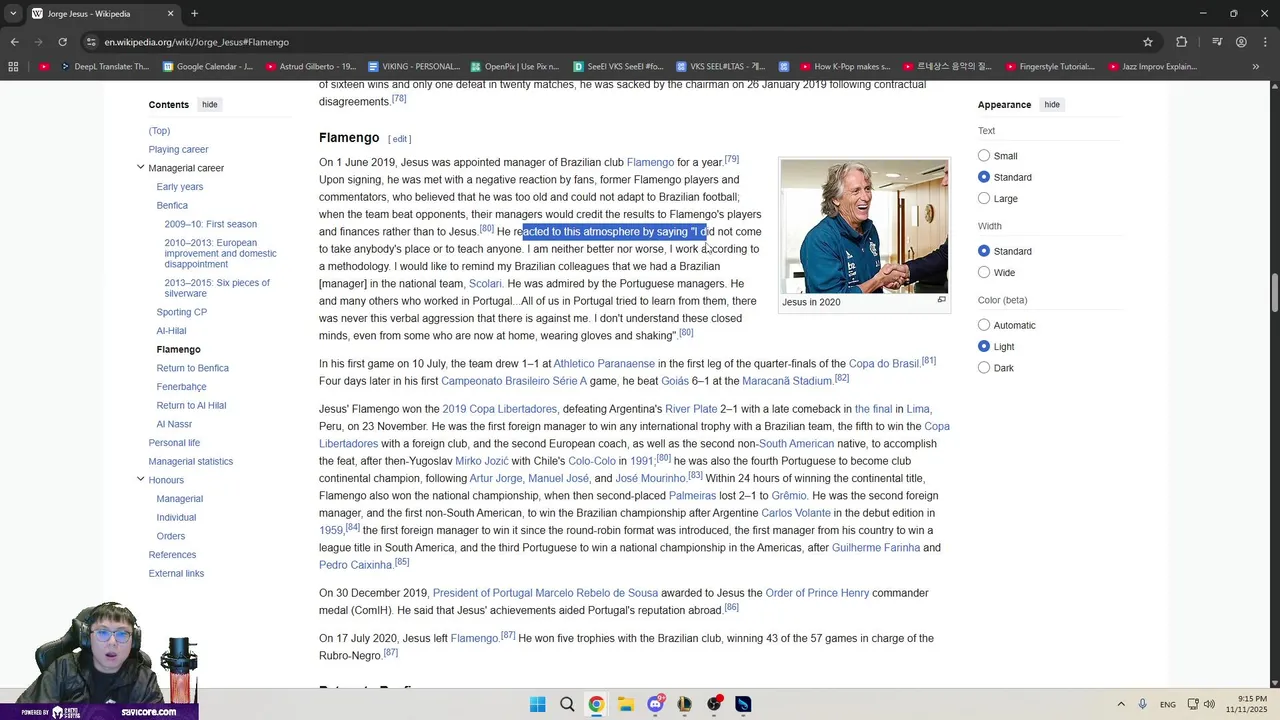
Task: Select Automatic color mode
Action: pos(984,325)
